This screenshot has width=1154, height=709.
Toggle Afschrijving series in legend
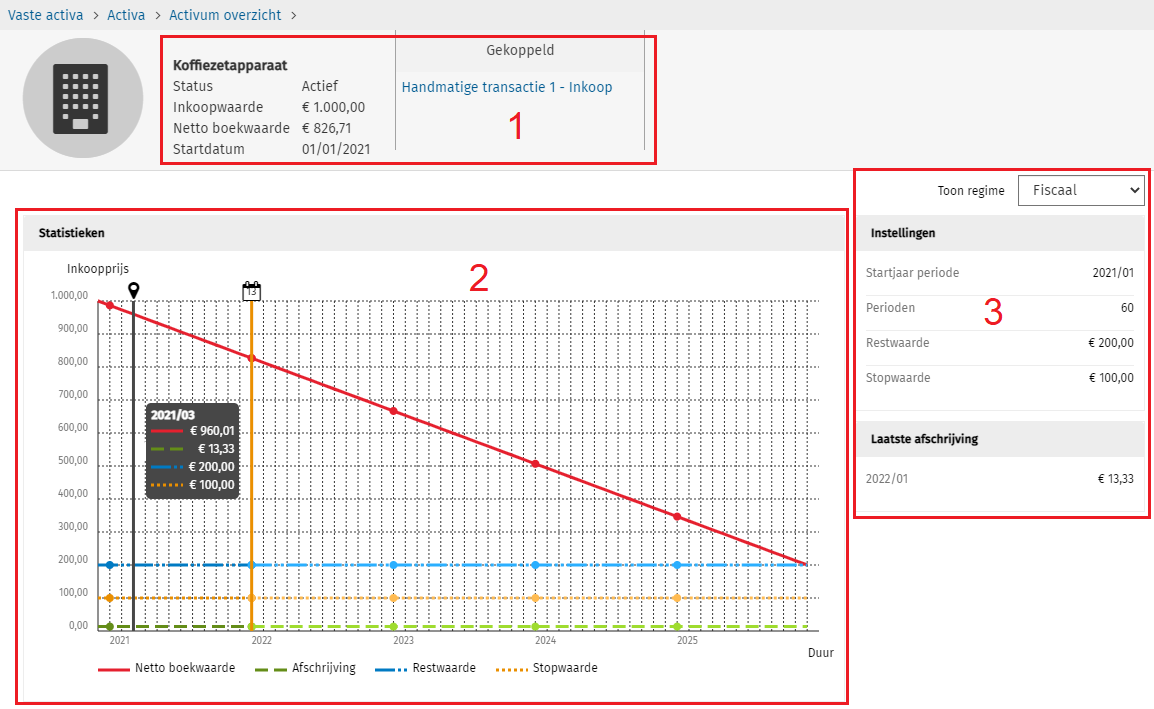(305, 668)
